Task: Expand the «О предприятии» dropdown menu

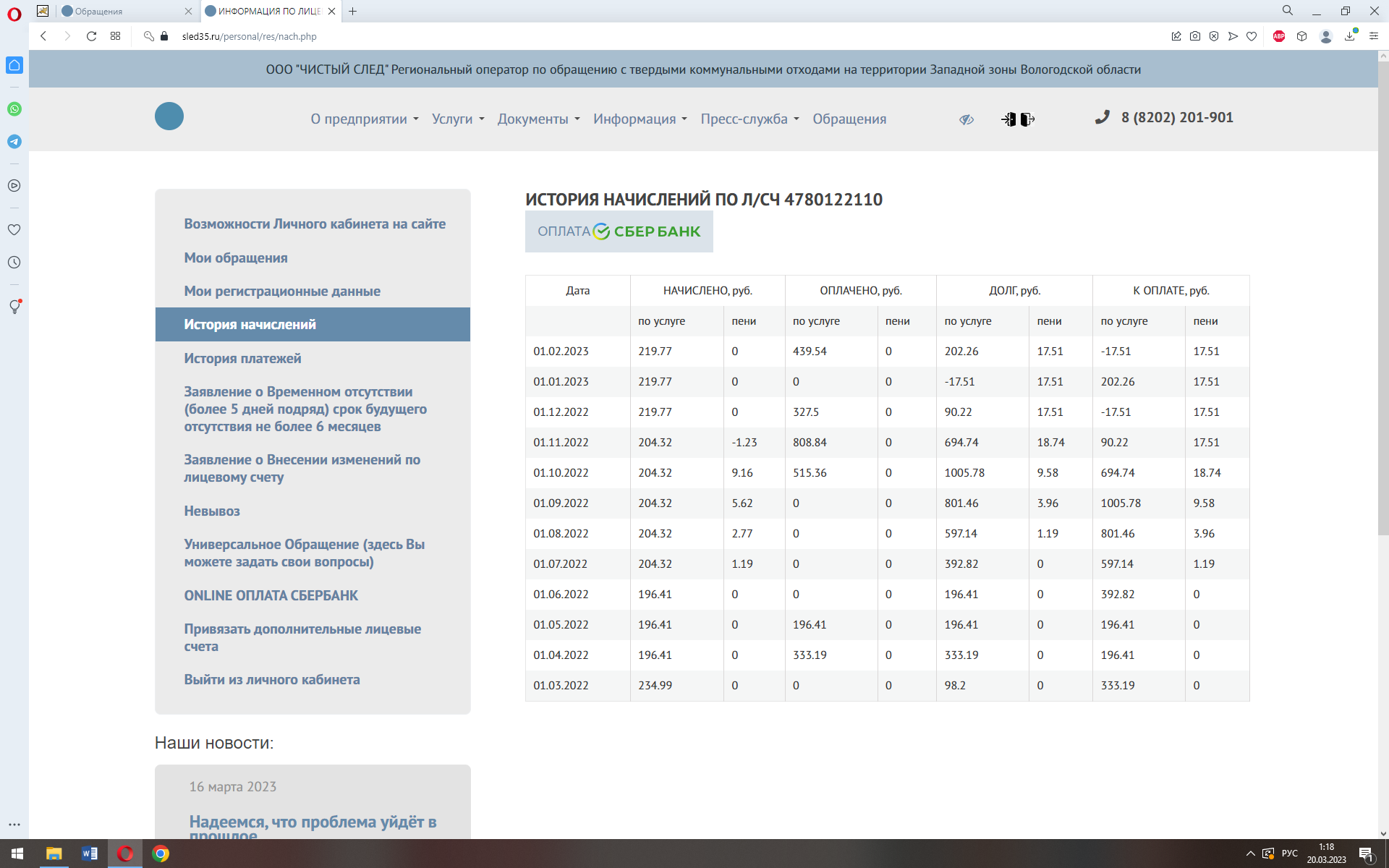Action: pyautogui.click(x=365, y=119)
